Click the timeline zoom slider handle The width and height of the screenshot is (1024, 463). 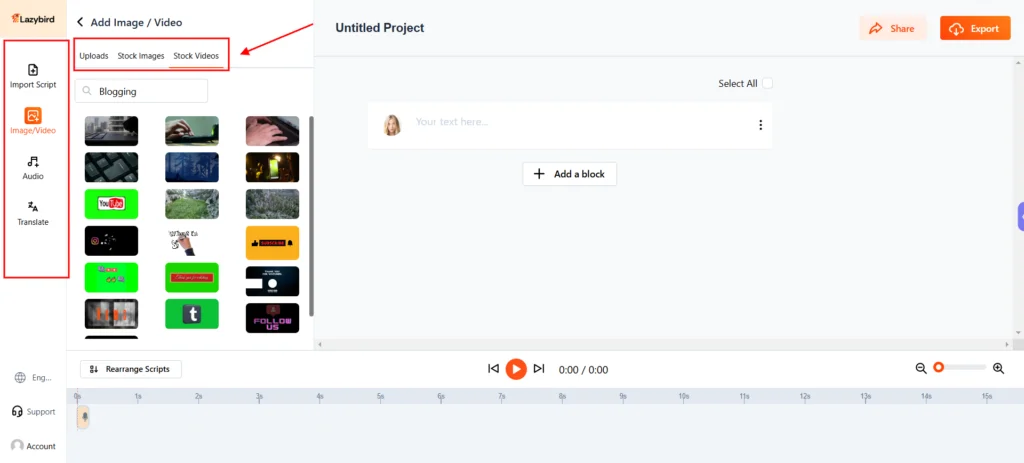[x=938, y=368]
